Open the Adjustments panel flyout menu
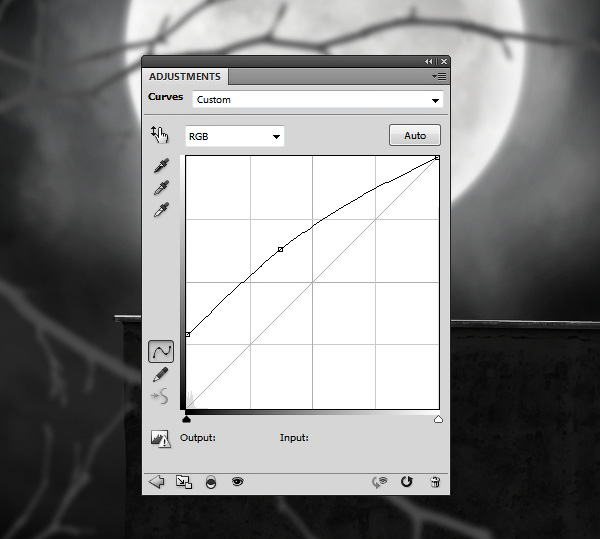The width and height of the screenshot is (600, 539). pyautogui.click(x=439, y=77)
